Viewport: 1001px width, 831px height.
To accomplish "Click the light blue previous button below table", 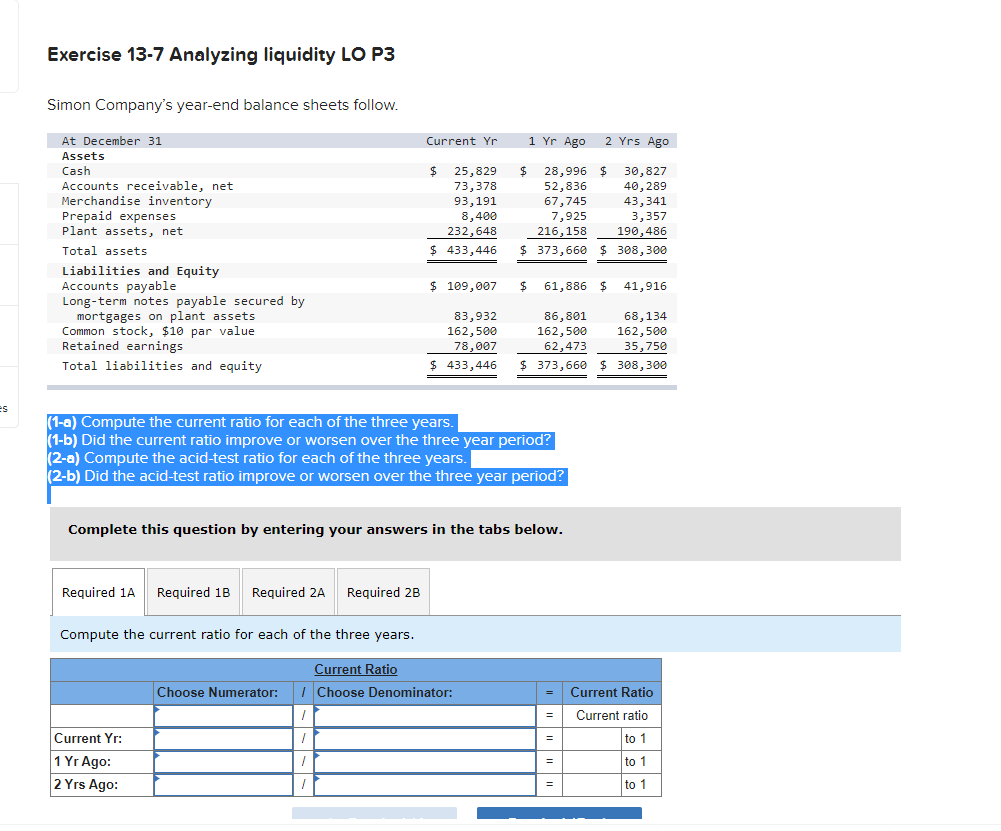I will tap(374, 812).
